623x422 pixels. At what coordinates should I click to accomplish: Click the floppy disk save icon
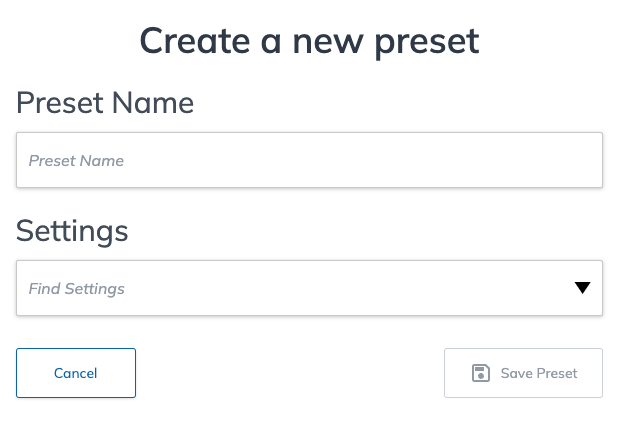coord(480,373)
